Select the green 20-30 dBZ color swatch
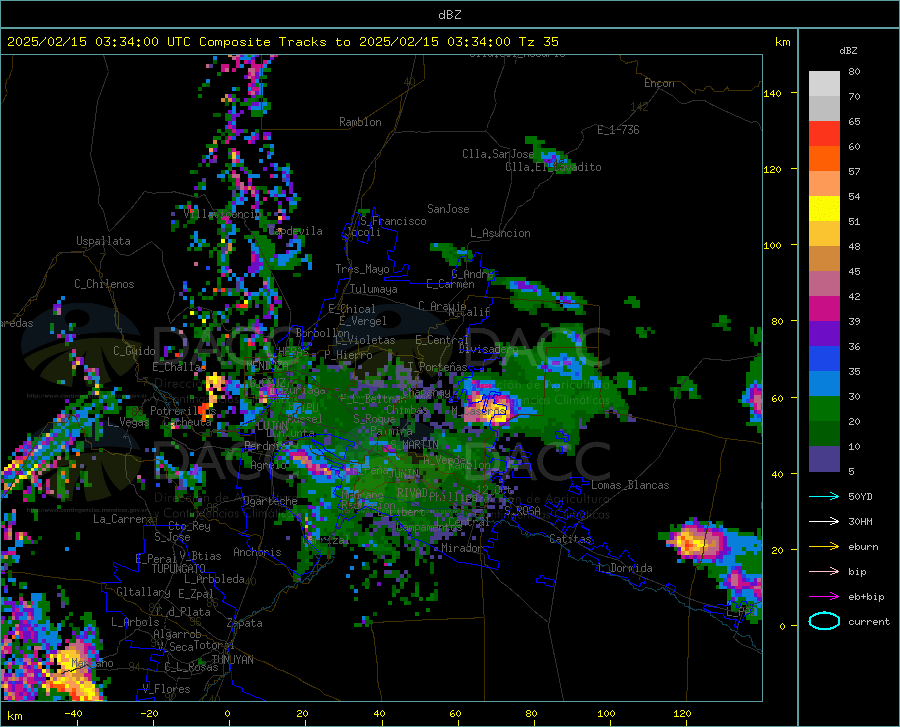The image size is (900, 727). coord(824,409)
